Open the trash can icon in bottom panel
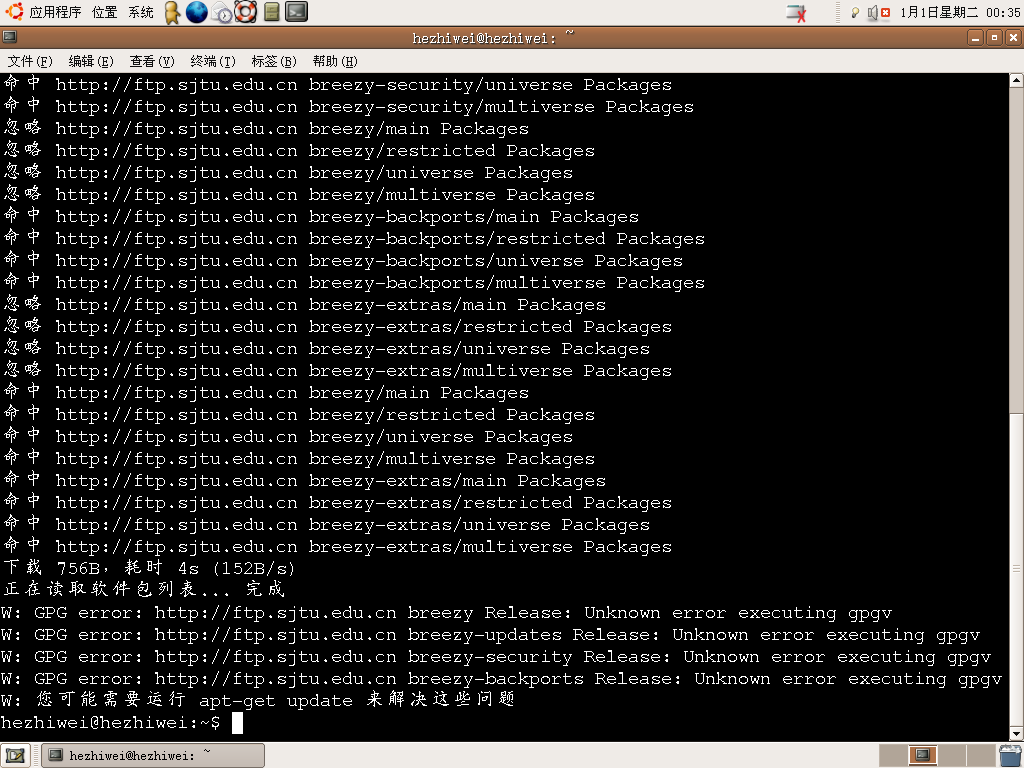 pos(1010,756)
